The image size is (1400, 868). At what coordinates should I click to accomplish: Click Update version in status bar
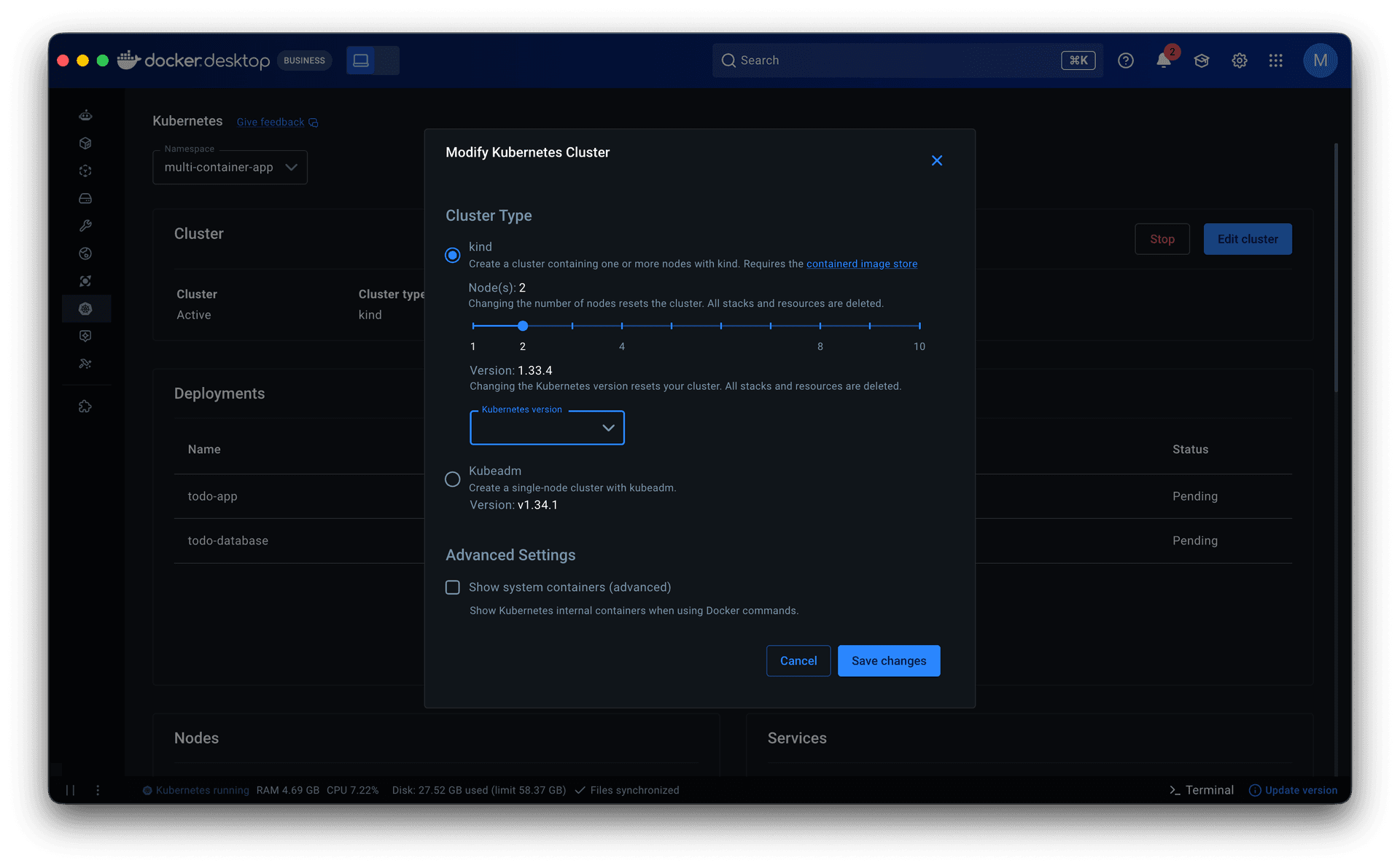(1294, 790)
